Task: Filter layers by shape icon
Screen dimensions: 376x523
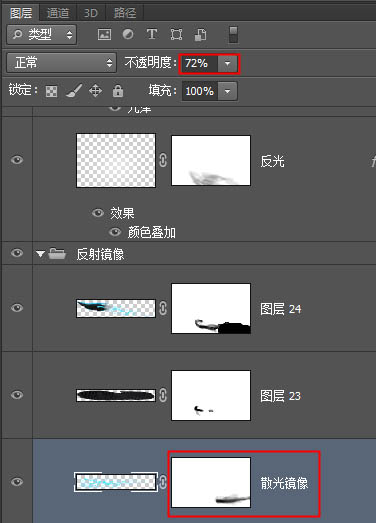Action: [x=176, y=34]
